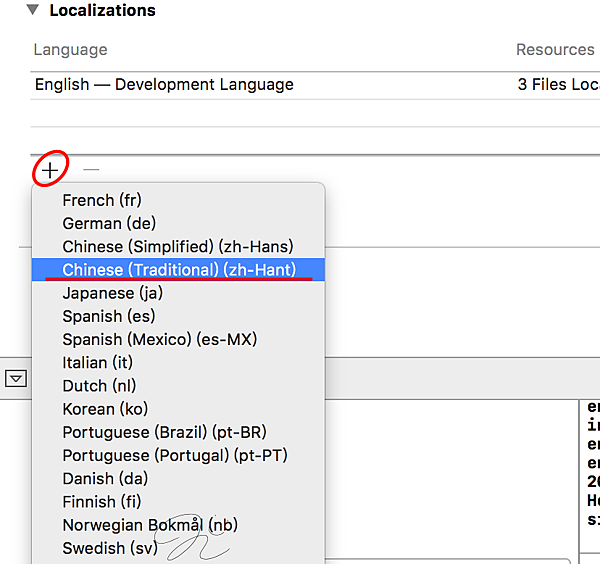
Task: Select the English Development Language row
Action: point(164,85)
